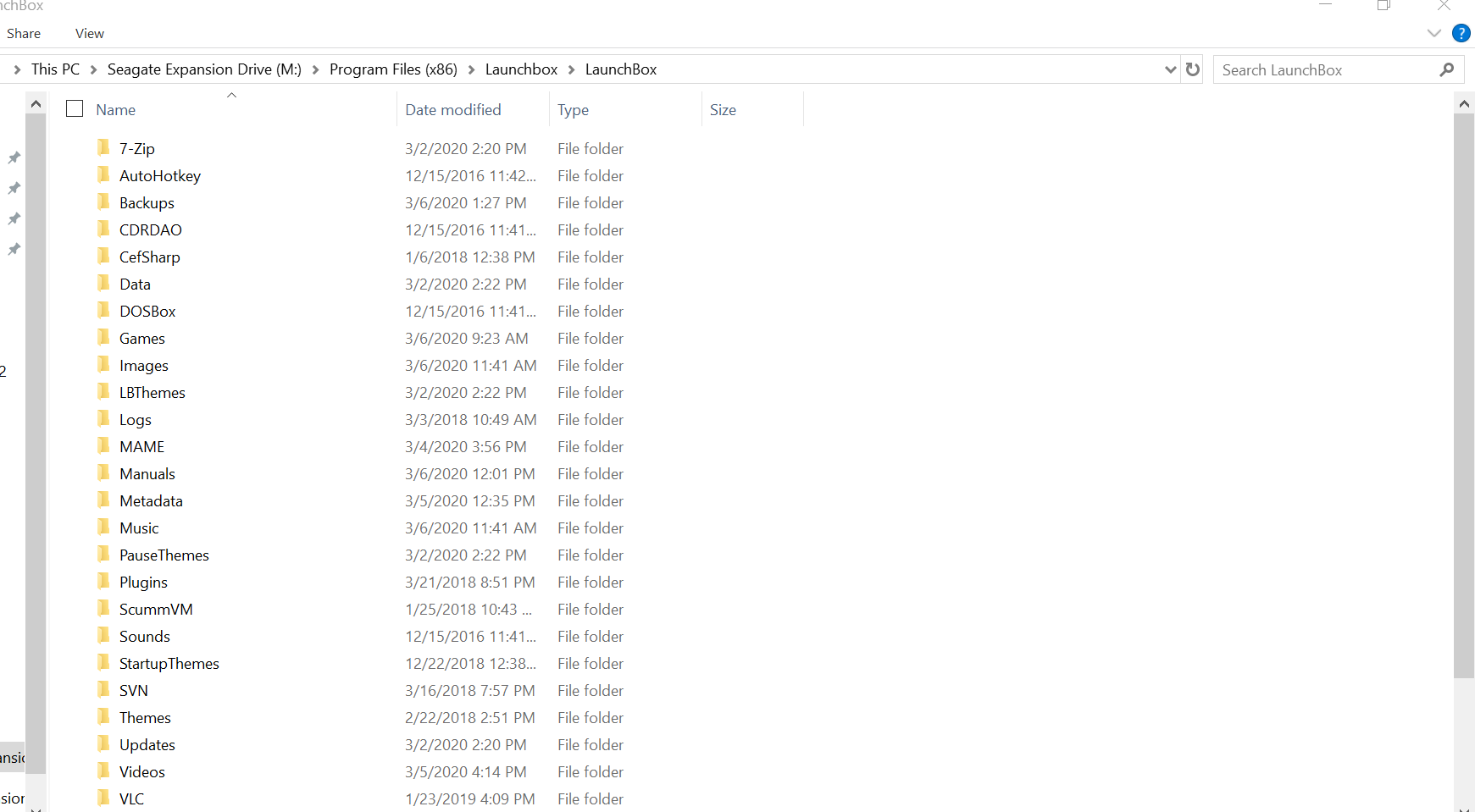The width and height of the screenshot is (1475, 812).
Task: Click the SVN folder icon
Action: (103, 690)
